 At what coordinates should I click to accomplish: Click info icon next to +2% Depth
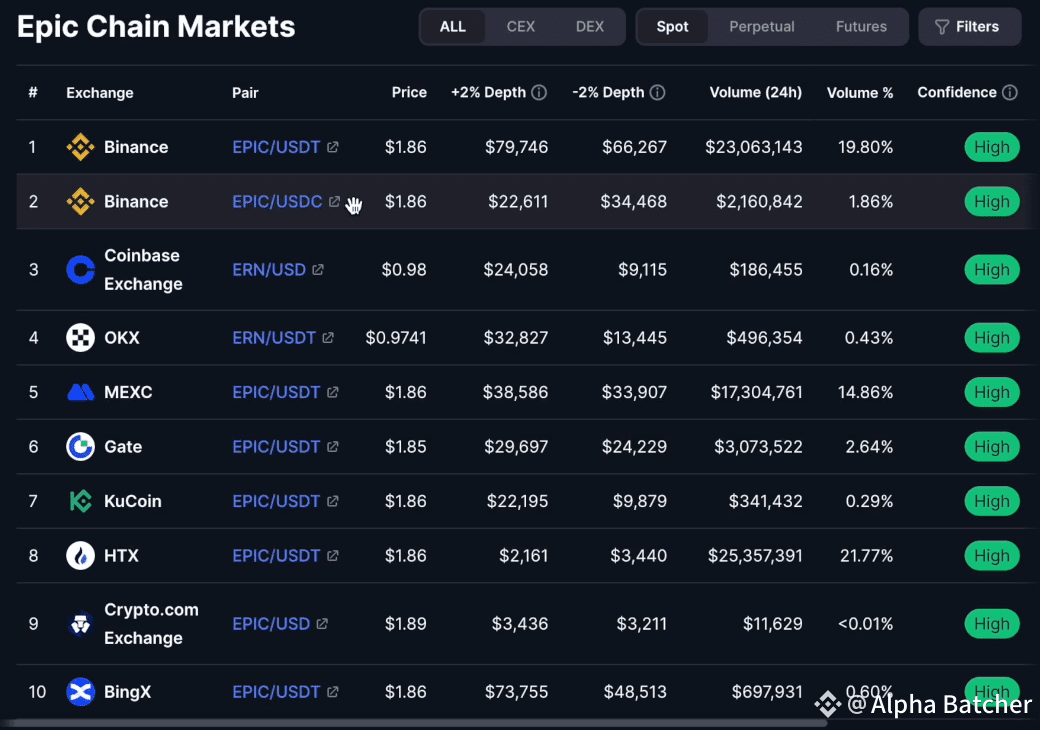pos(539,93)
